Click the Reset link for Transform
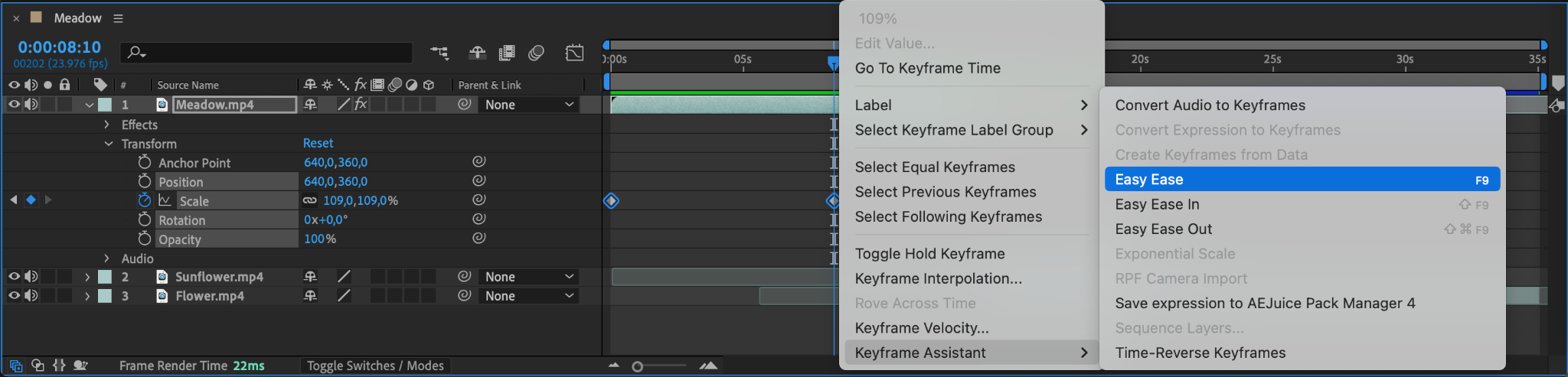This screenshot has height=377, width=1568. click(x=318, y=143)
